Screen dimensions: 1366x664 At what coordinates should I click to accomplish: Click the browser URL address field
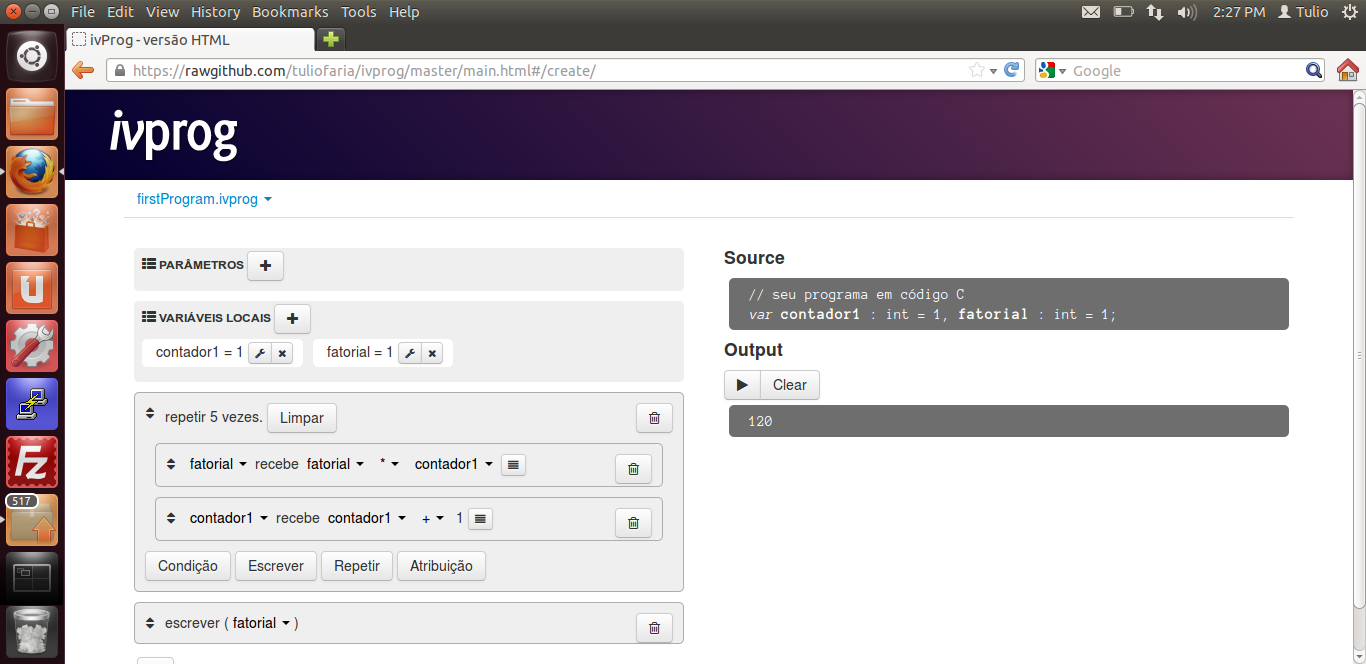pyautogui.click(x=540, y=71)
